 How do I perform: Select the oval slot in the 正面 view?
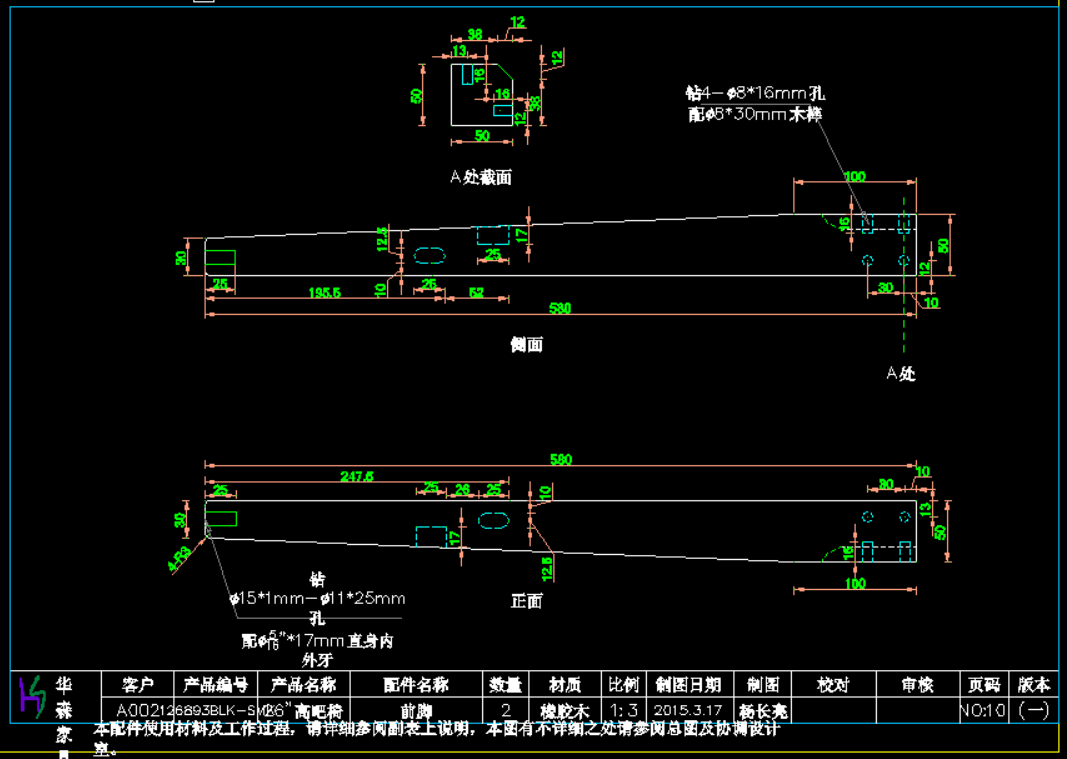pos(494,519)
